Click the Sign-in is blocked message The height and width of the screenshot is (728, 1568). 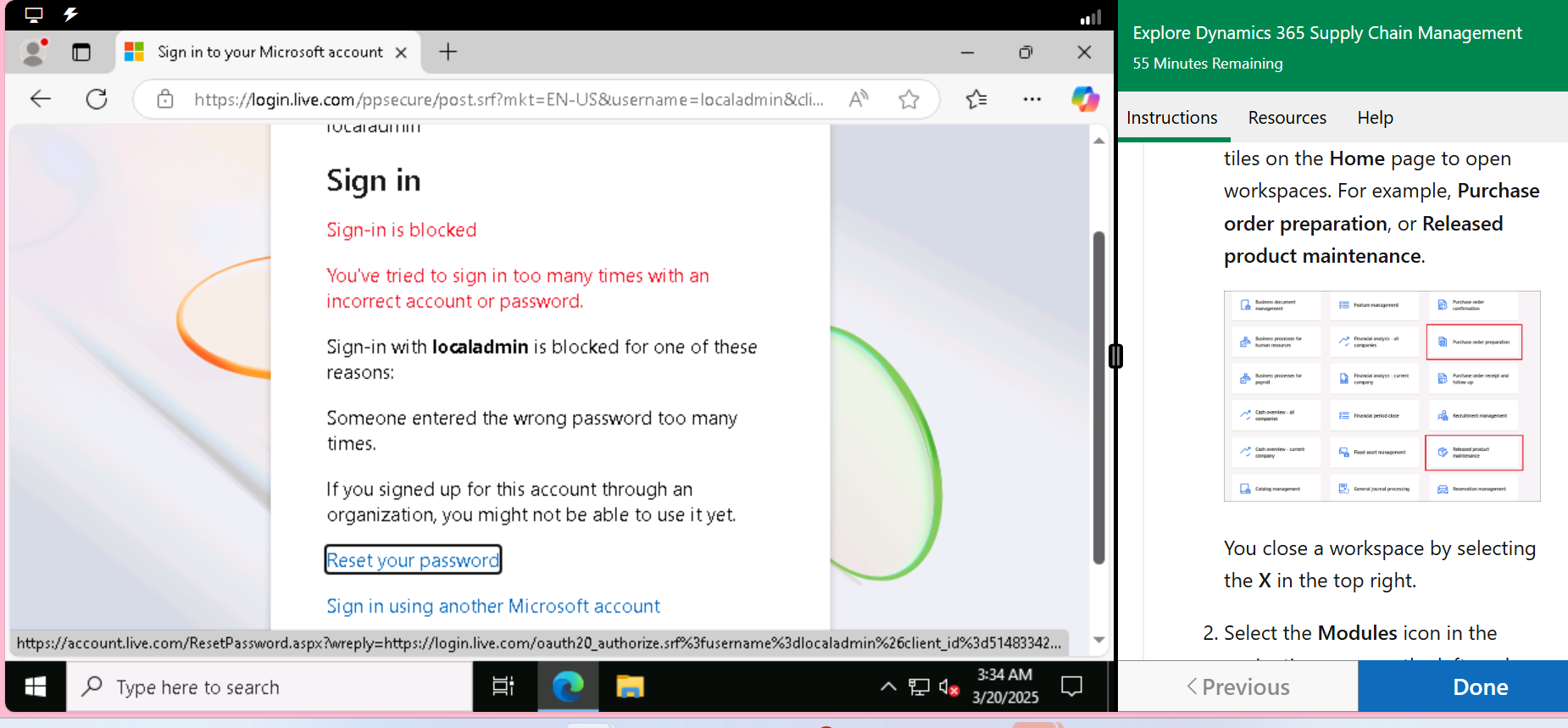(402, 230)
